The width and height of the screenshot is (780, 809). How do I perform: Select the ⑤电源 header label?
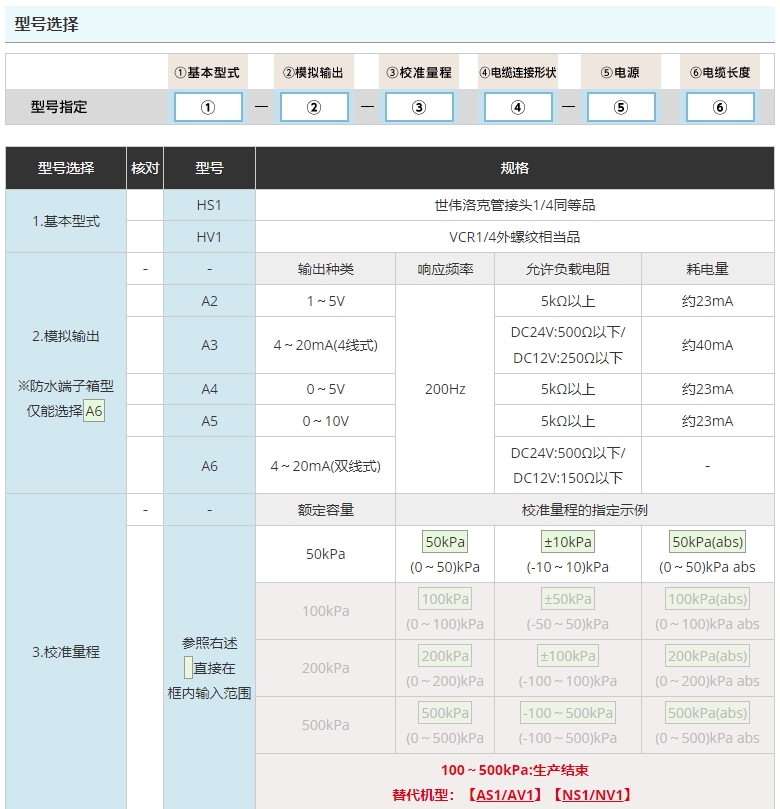[621, 72]
